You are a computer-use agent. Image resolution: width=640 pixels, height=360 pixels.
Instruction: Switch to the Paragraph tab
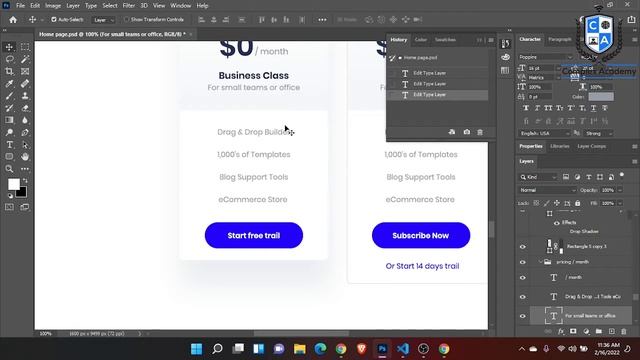[560, 39]
